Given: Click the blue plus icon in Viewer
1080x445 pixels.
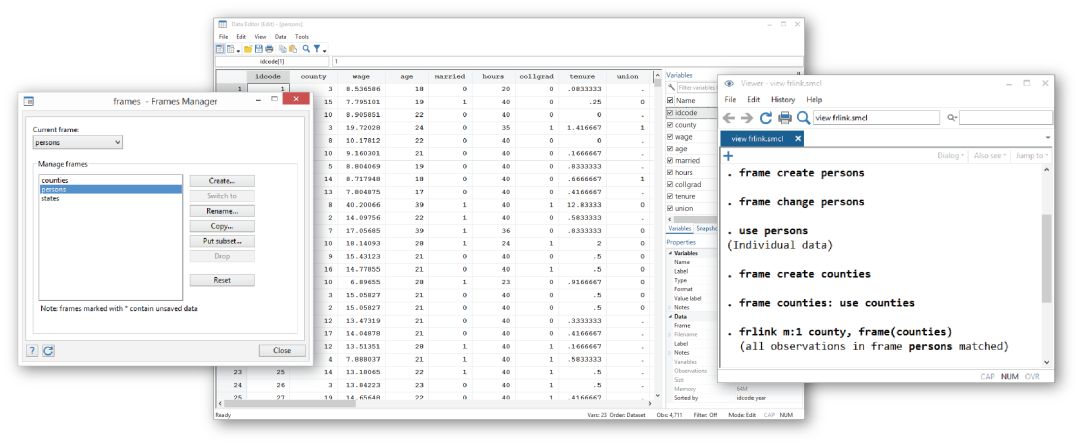Looking at the screenshot, I should pos(728,156).
